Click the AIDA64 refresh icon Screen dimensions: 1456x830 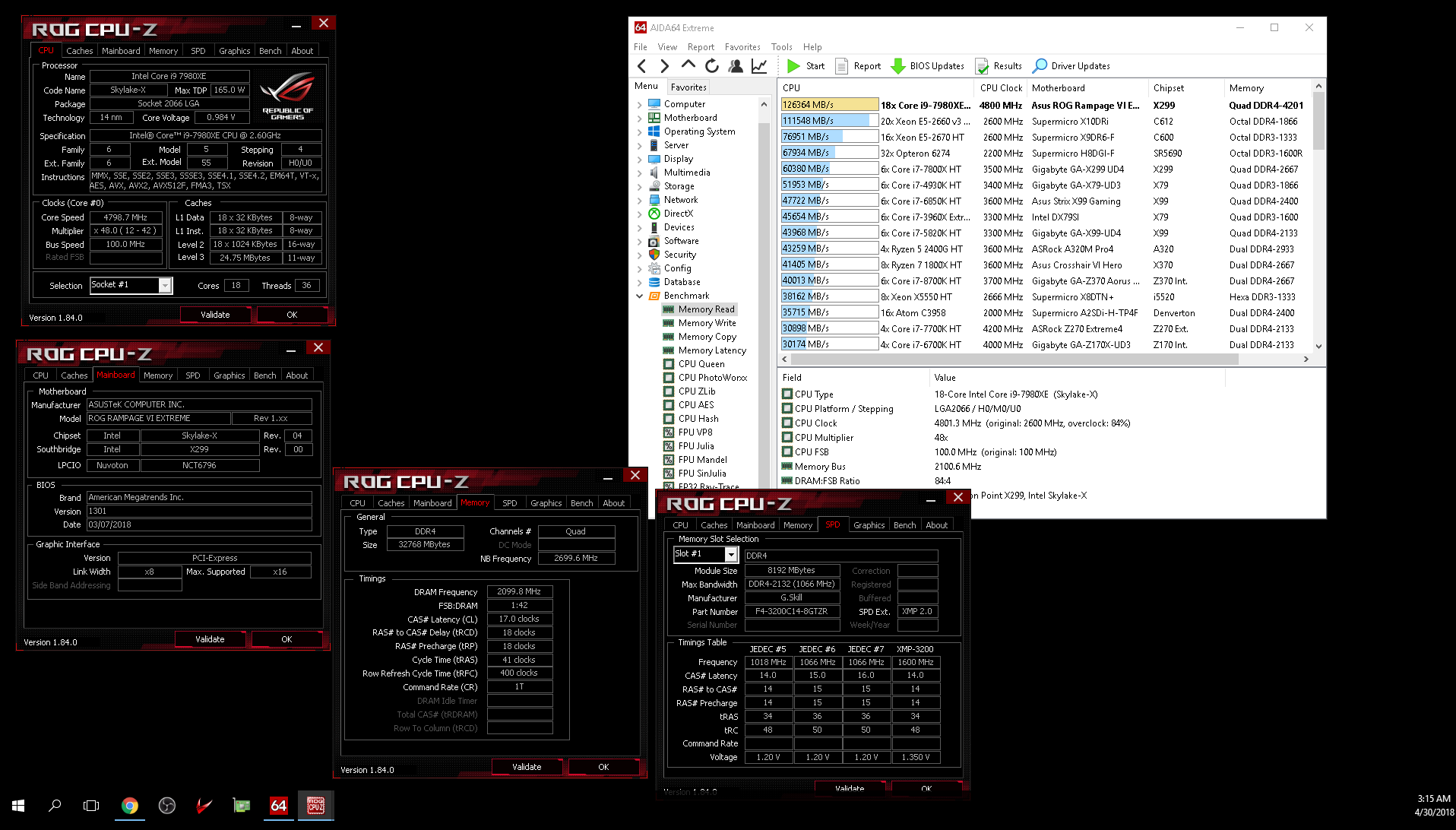pos(711,66)
